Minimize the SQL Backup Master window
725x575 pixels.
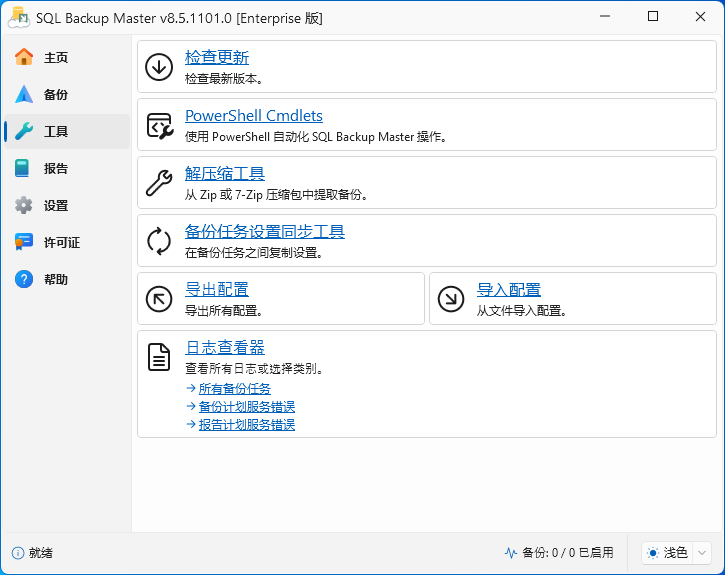(605, 17)
